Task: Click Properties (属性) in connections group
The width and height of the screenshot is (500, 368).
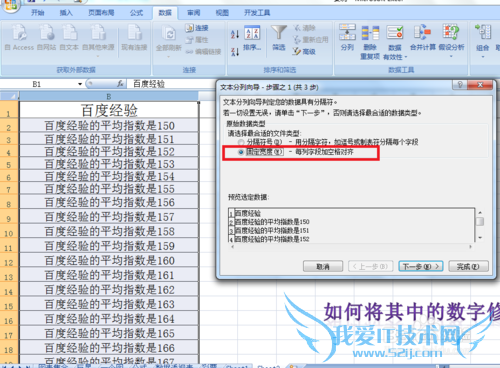Action: tap(197, 40)
